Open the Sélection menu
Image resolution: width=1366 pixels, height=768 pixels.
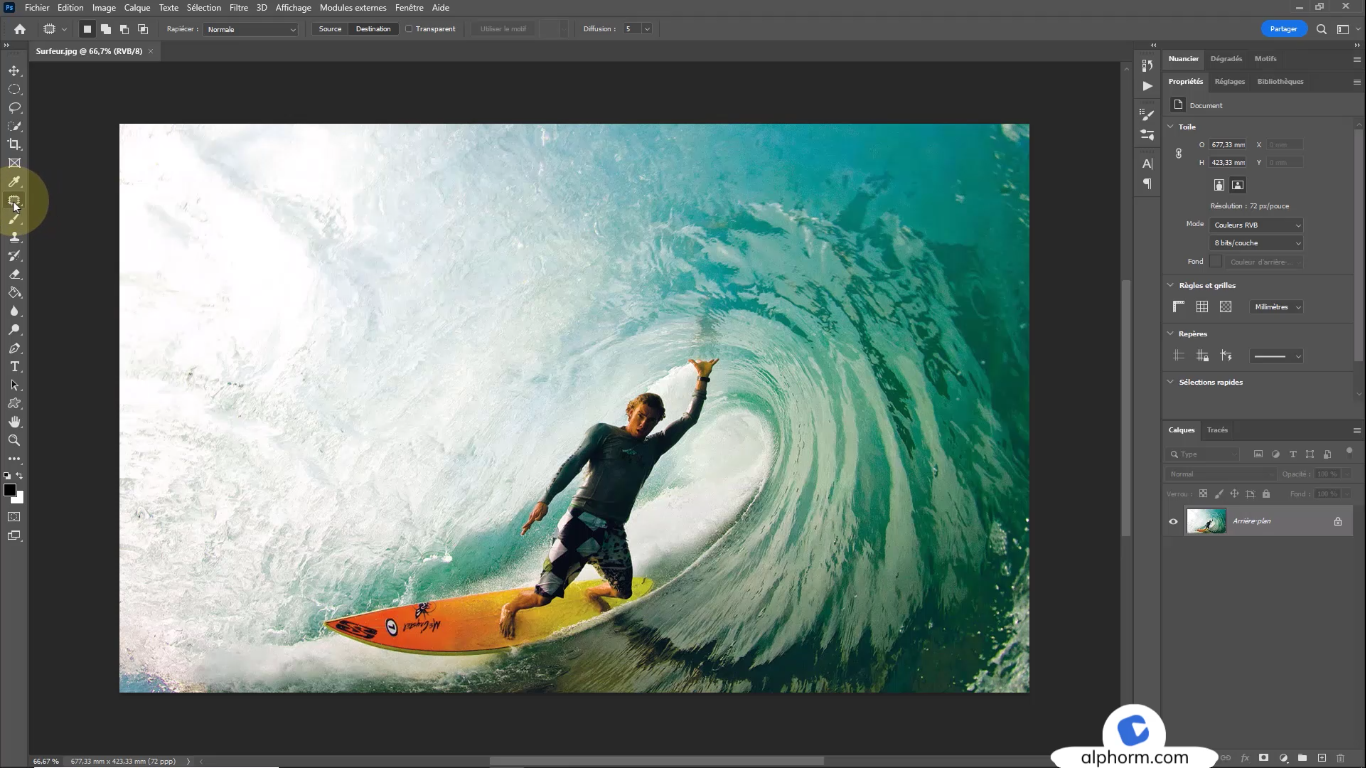[203, 7]
